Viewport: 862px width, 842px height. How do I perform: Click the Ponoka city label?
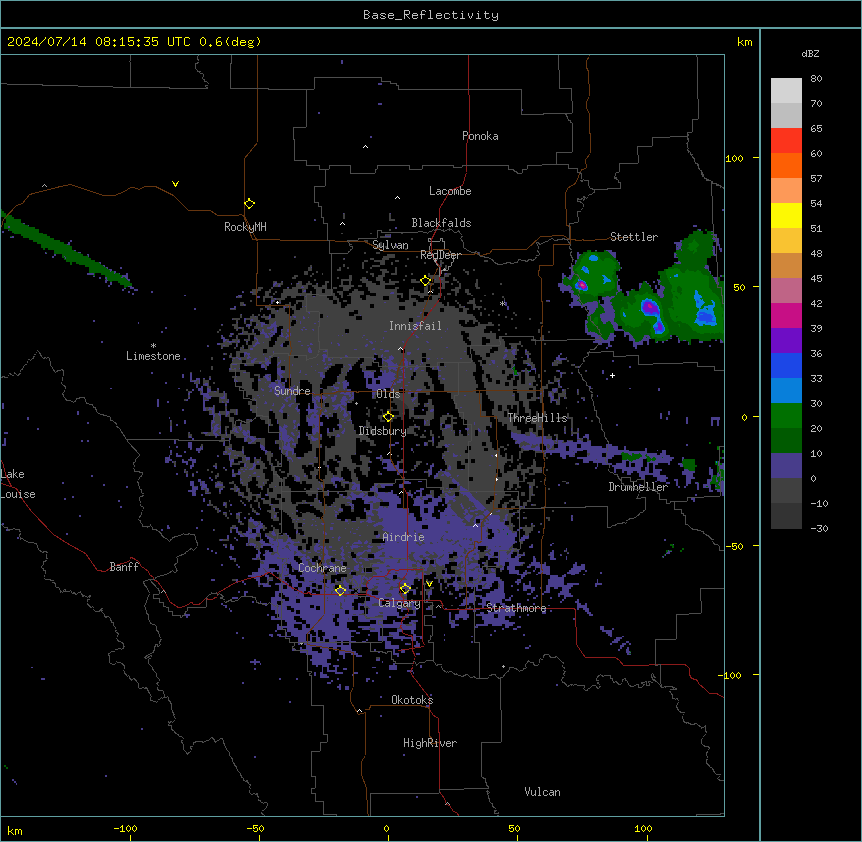pyautogui.click(x=480, y=136)
